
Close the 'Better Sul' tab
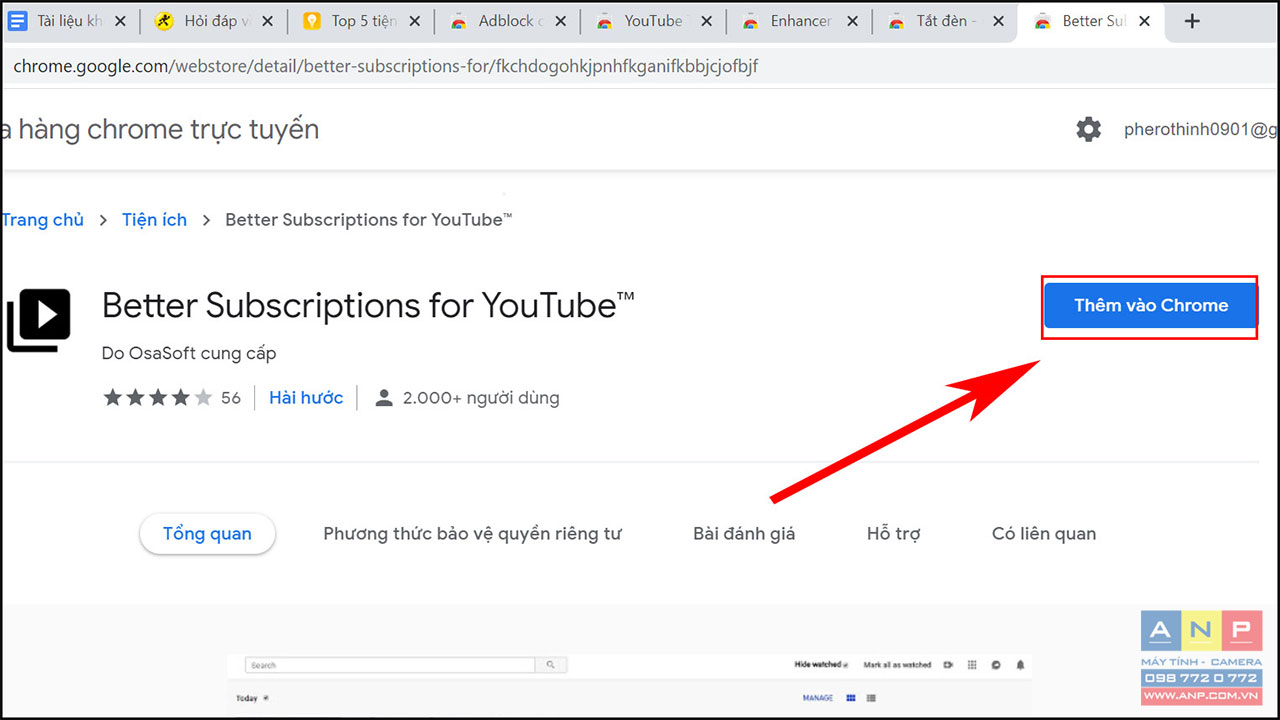[1145, 21]
